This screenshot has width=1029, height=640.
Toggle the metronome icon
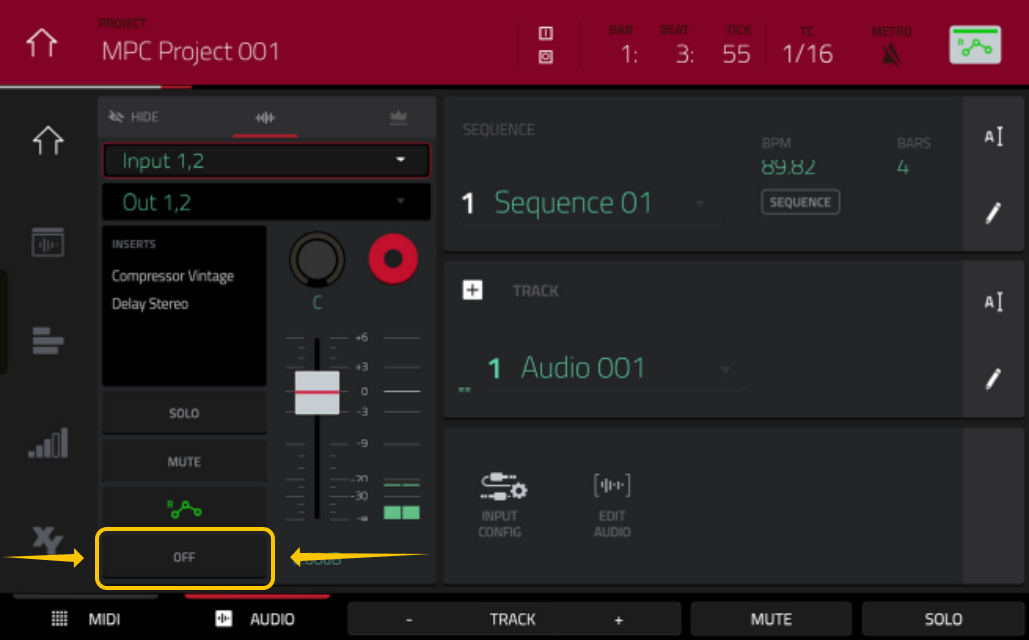point(891,54)
